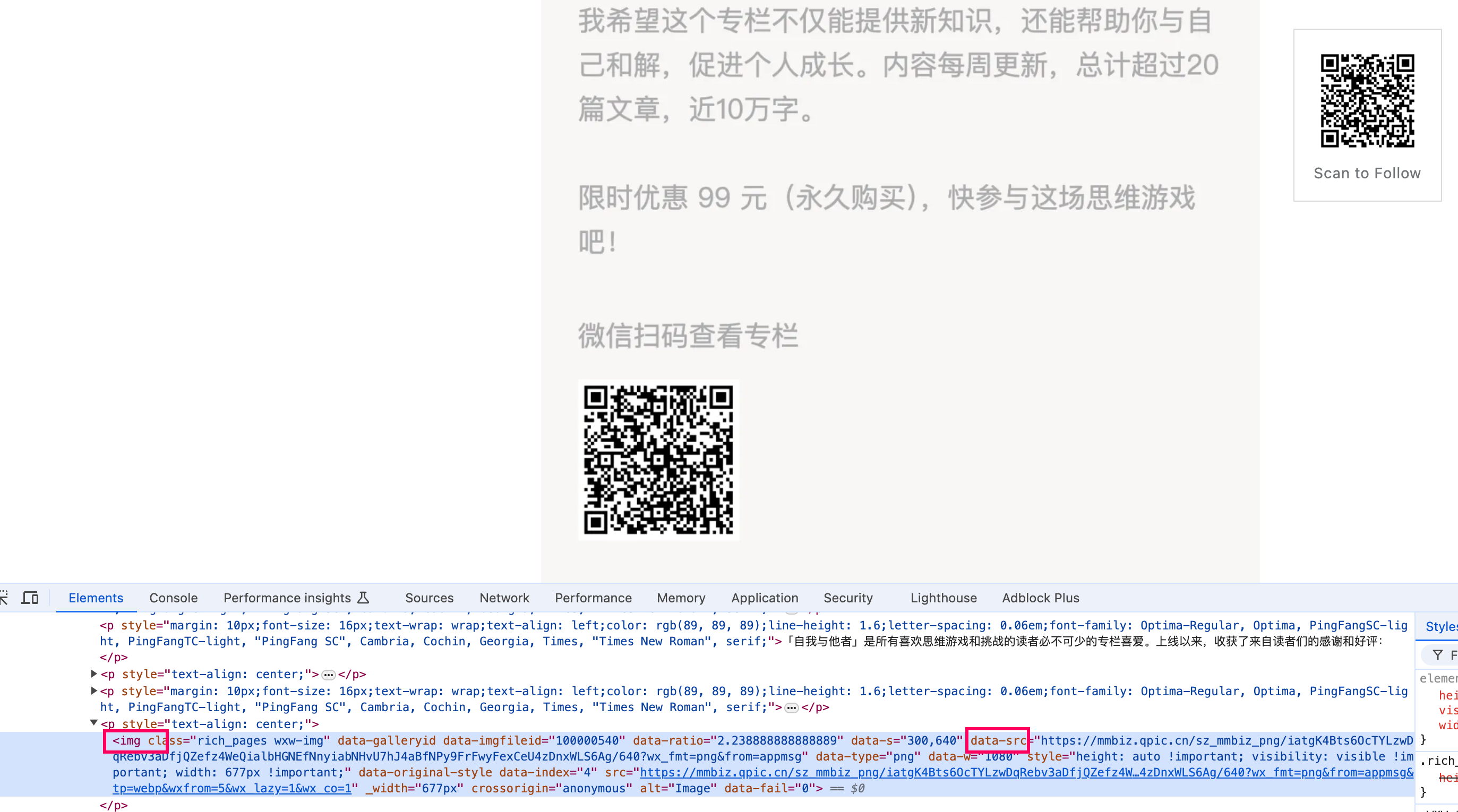This screenshot has width=1458, height=812.
Task: Toggle the device toolbar icon
Action: (30, 598)
